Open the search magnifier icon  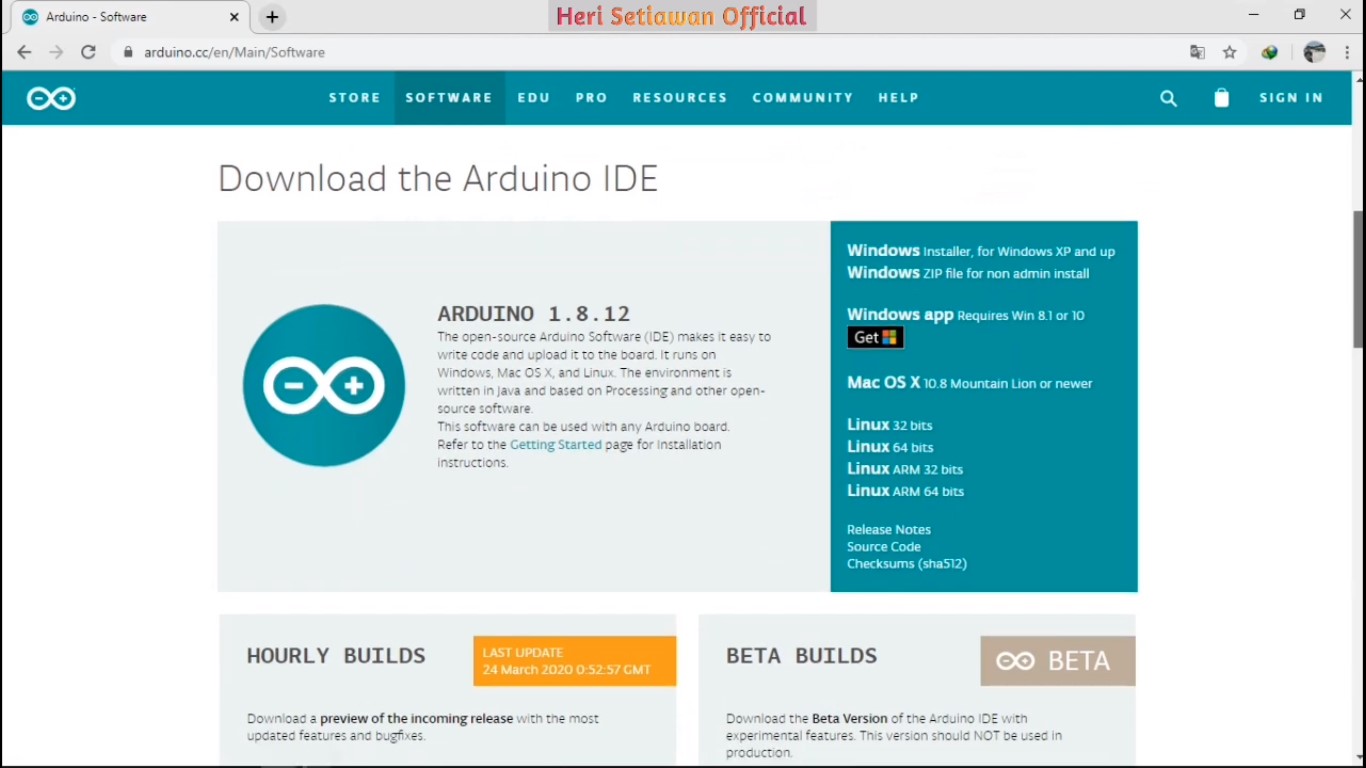1168,98
